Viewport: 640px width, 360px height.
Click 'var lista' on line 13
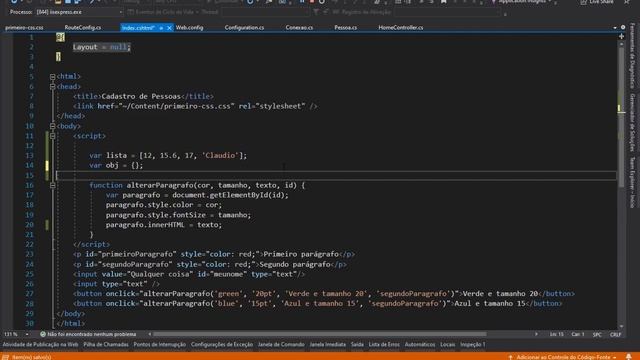click(108, 156)
